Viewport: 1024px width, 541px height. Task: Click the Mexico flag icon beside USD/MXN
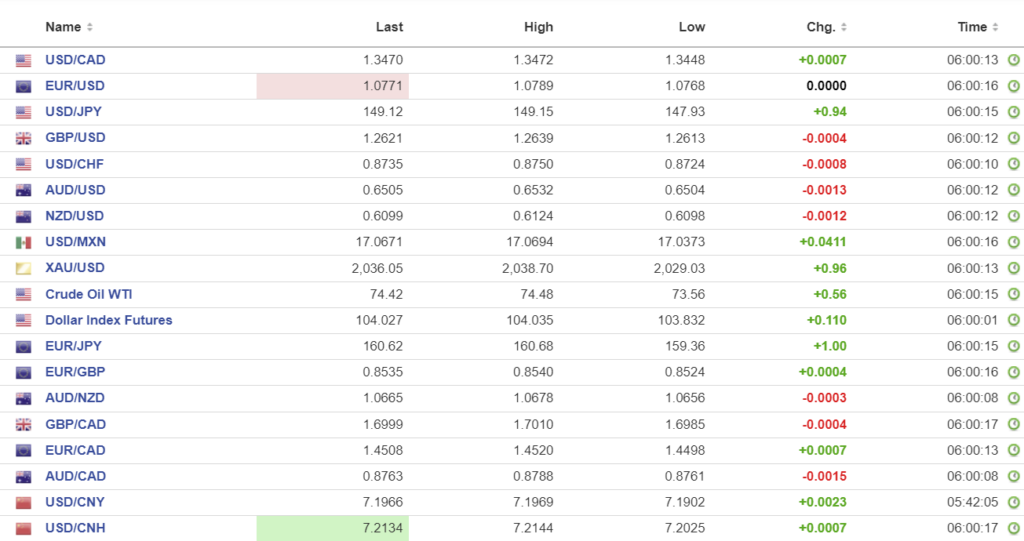pyautogui.click(x=24, y=242)
